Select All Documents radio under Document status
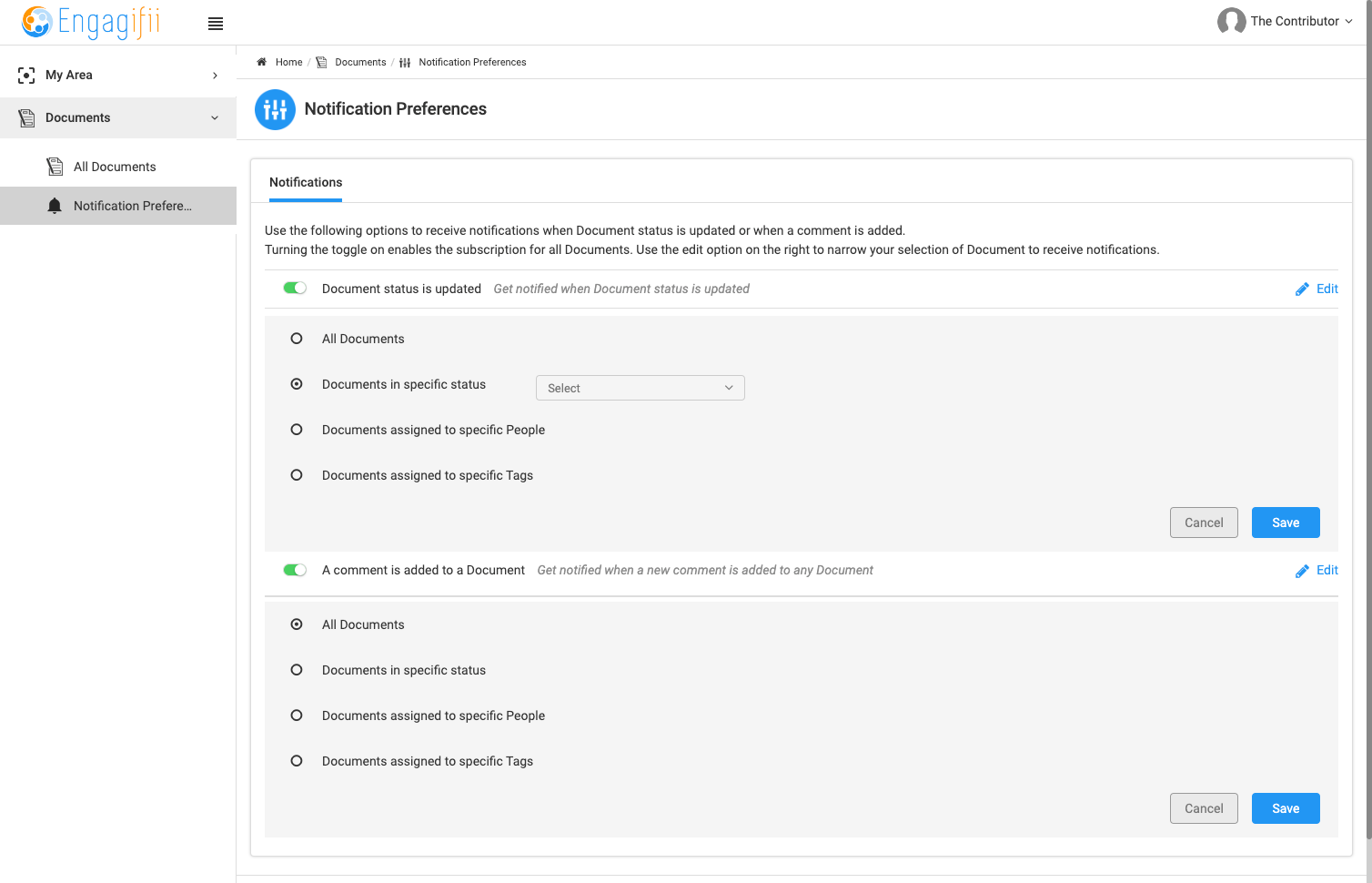This screenshot has width=1372, height=883. [x=297, y=339]
